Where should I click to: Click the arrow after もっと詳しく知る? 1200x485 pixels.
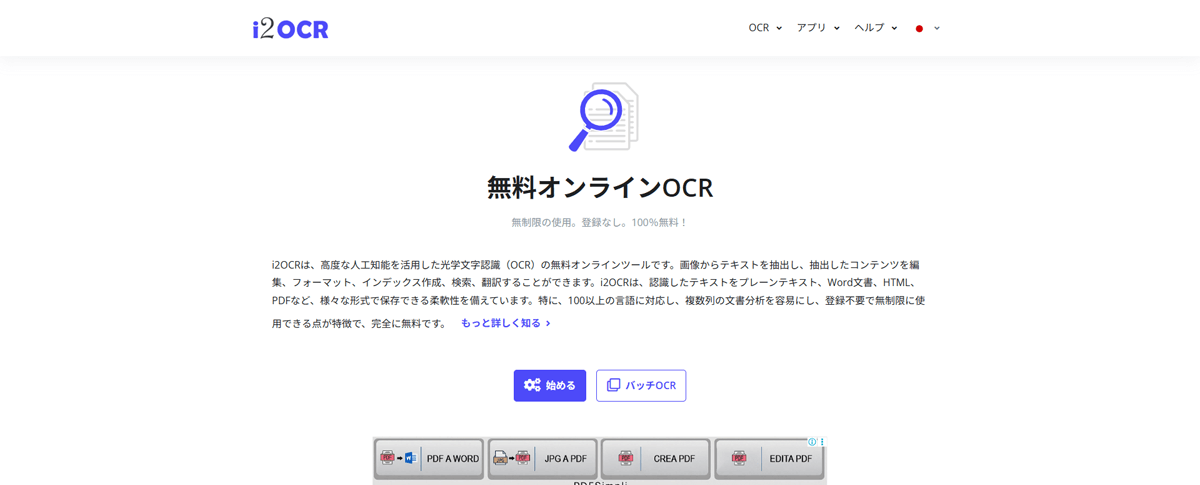click(x=548, y=324)
